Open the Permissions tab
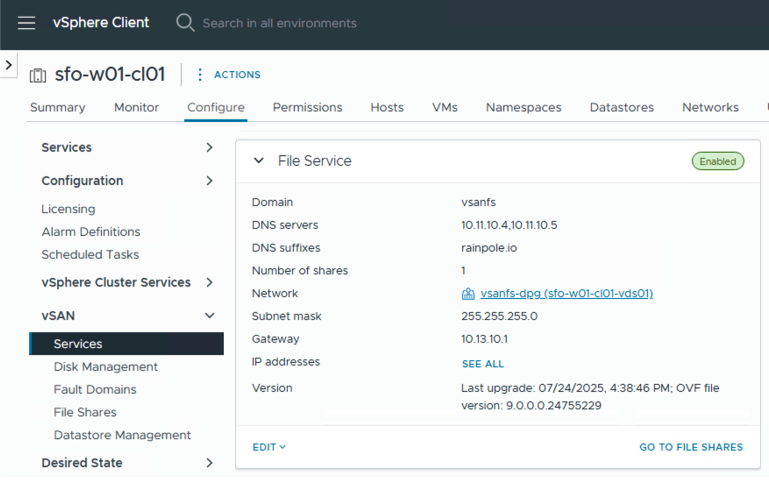Image resolution: width=769 pixels, height=488 pixels. click(x=307, y=108)
